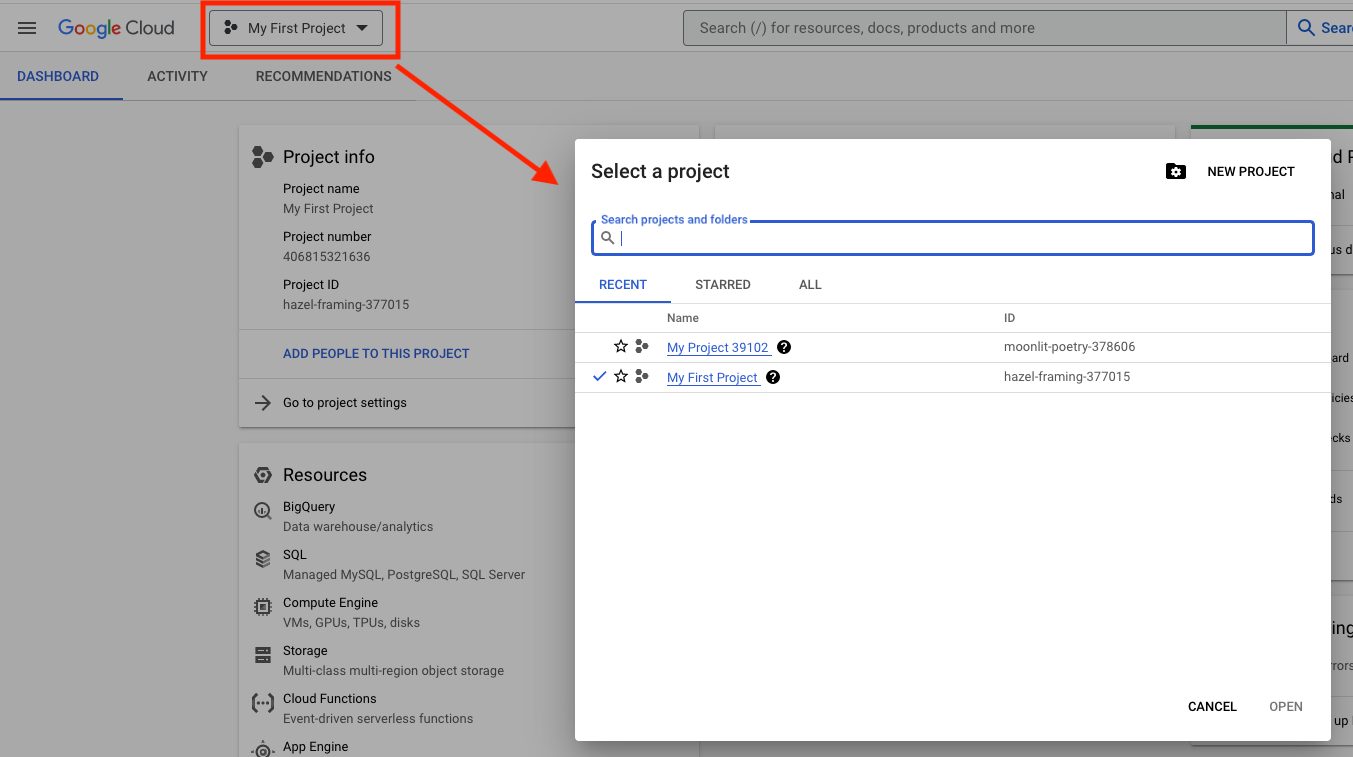Click the SQL resource icon

[x=262, y=559]
